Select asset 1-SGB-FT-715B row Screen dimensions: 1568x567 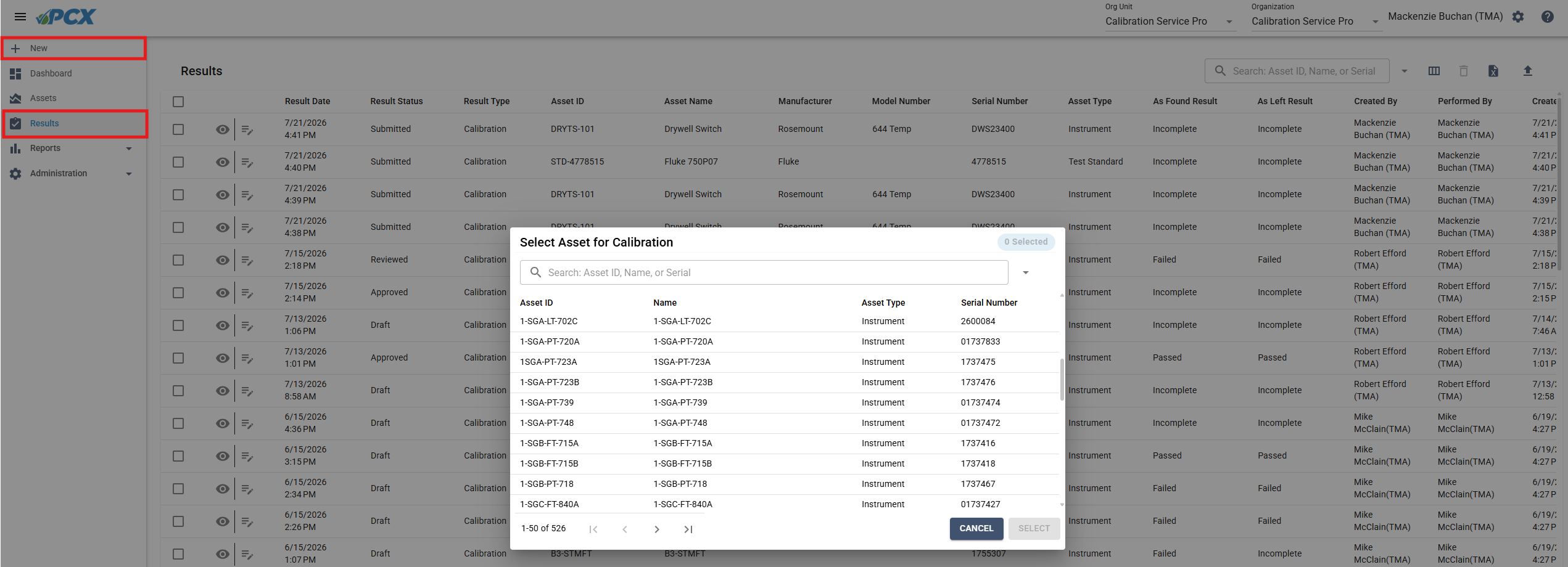(x=785, y=464)
